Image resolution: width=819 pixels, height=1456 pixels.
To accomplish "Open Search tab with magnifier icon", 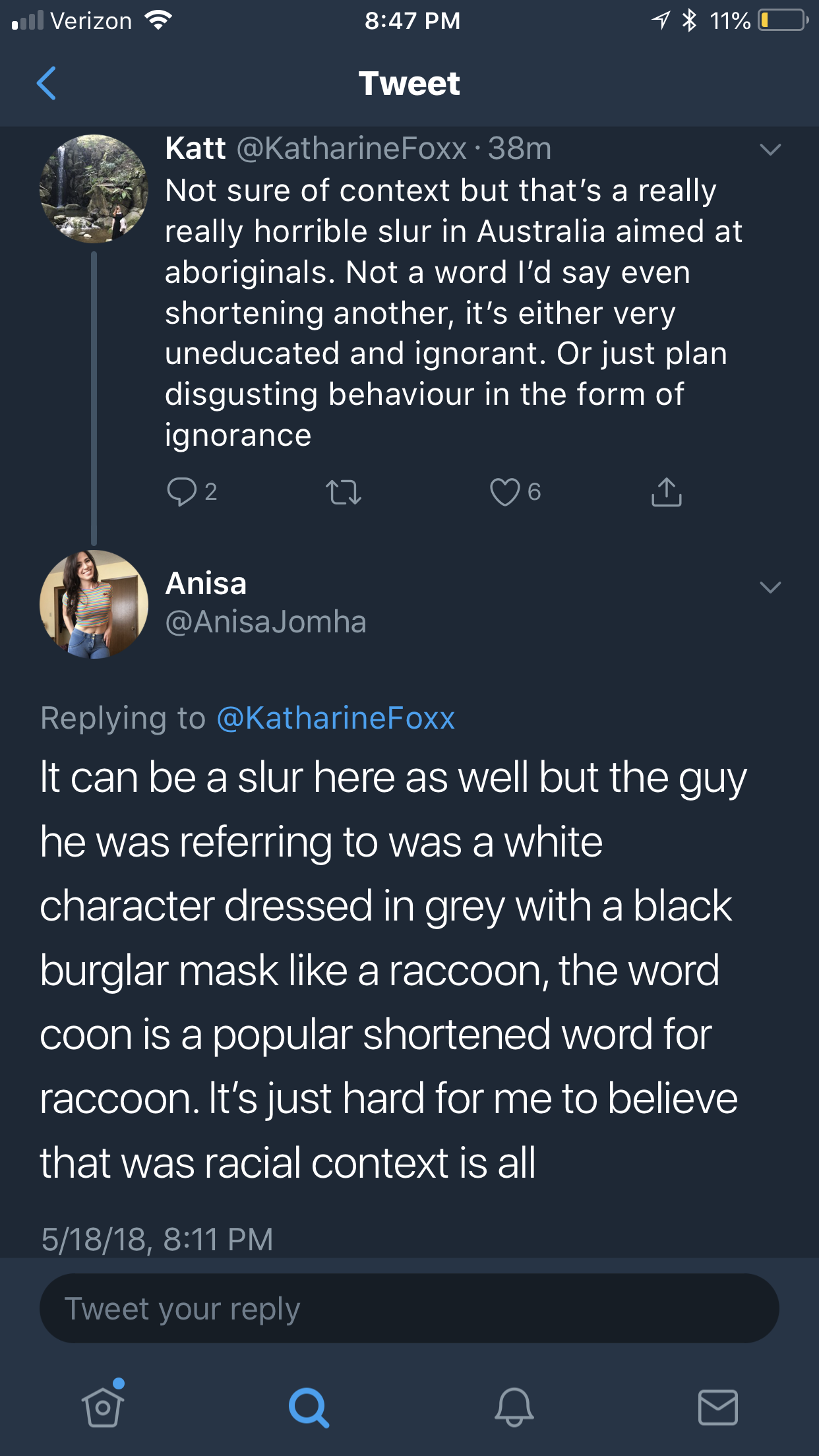I will [308, 1407].
